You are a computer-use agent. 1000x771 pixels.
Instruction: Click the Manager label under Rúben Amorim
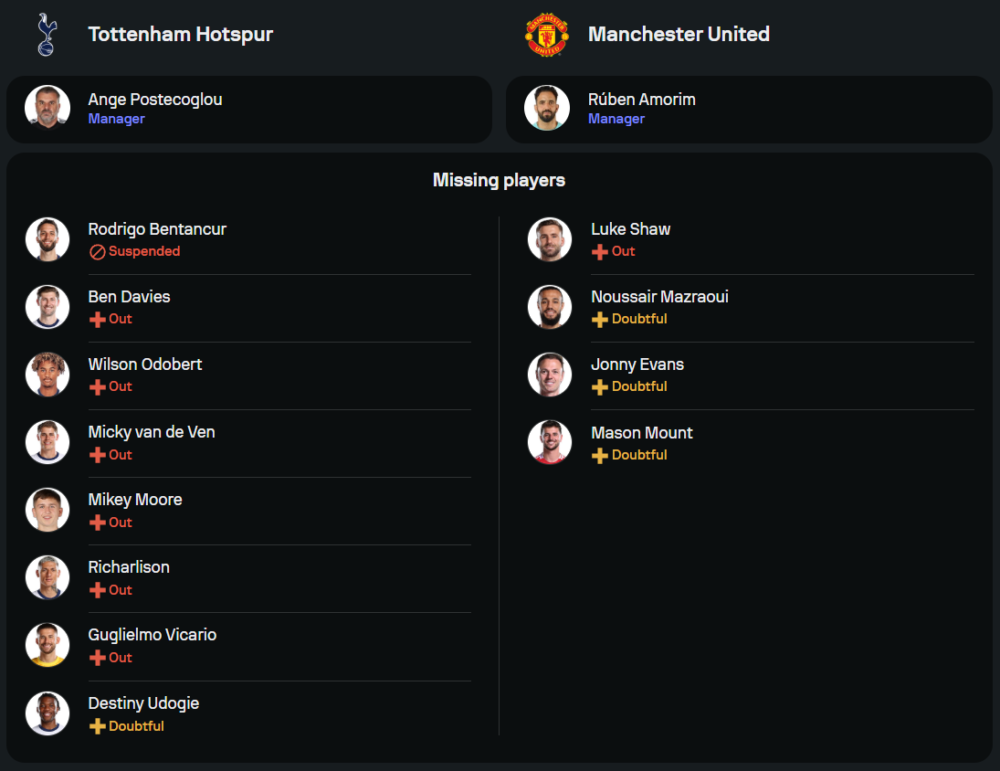(616, 119)
